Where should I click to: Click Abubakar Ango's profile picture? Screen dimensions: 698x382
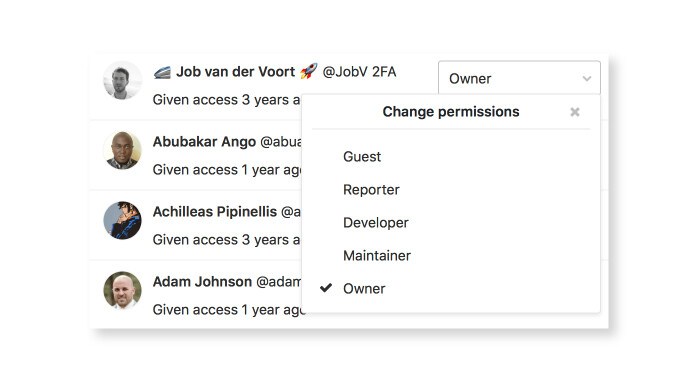[x=122, y=150]
